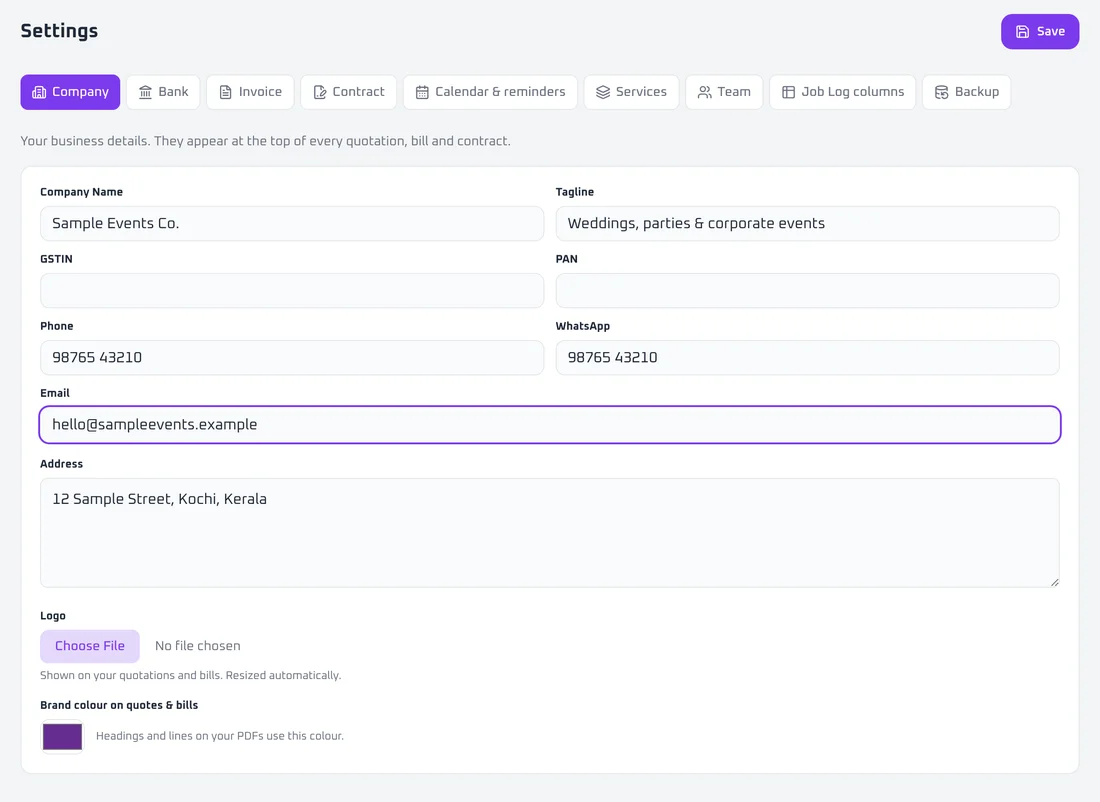This screenshot has width=1100, height=802.
Task: Focus the Phone number field
Action: pyautogui.click(x=292, y=358)
